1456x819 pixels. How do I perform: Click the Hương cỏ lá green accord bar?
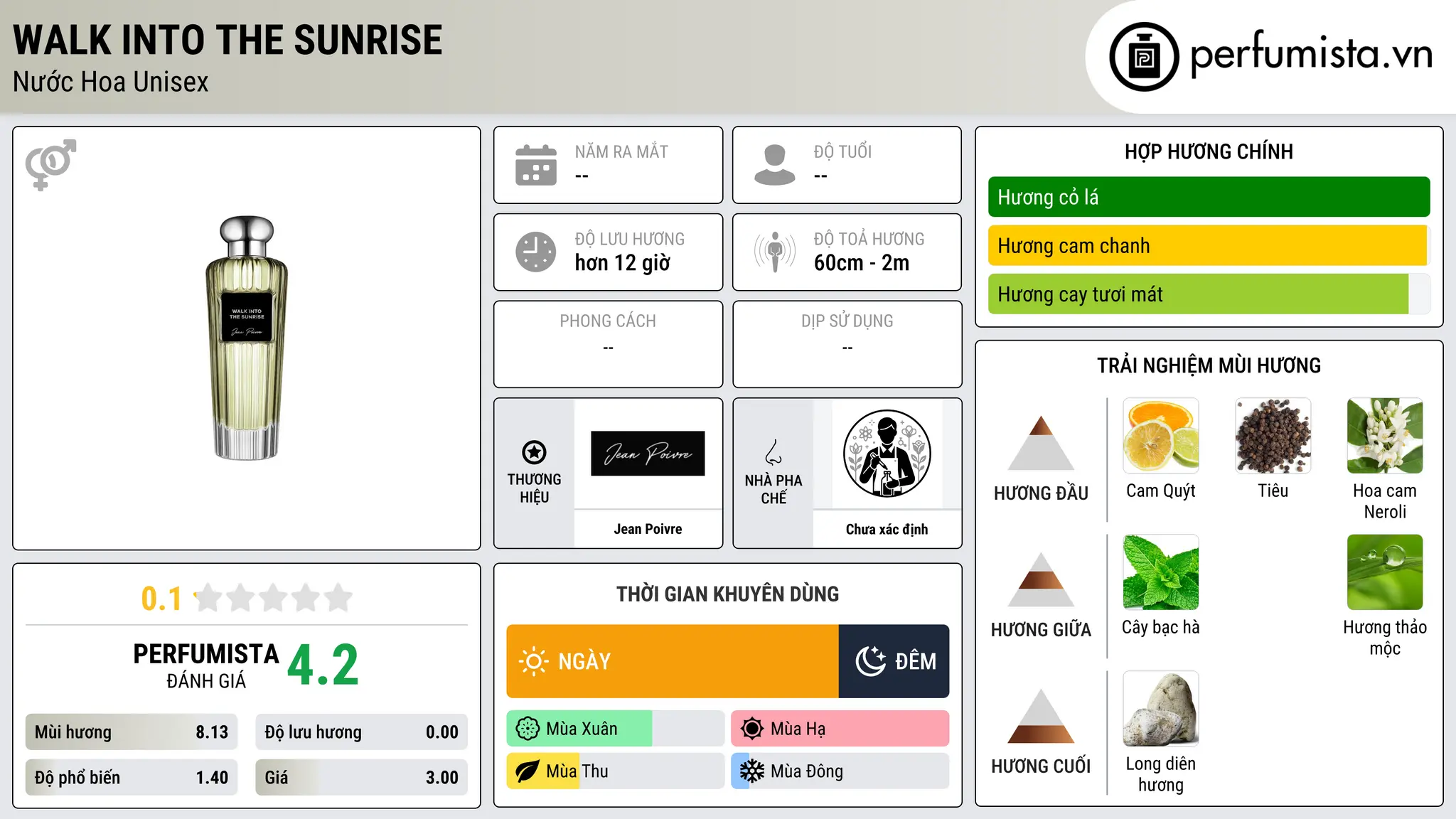1209,197
